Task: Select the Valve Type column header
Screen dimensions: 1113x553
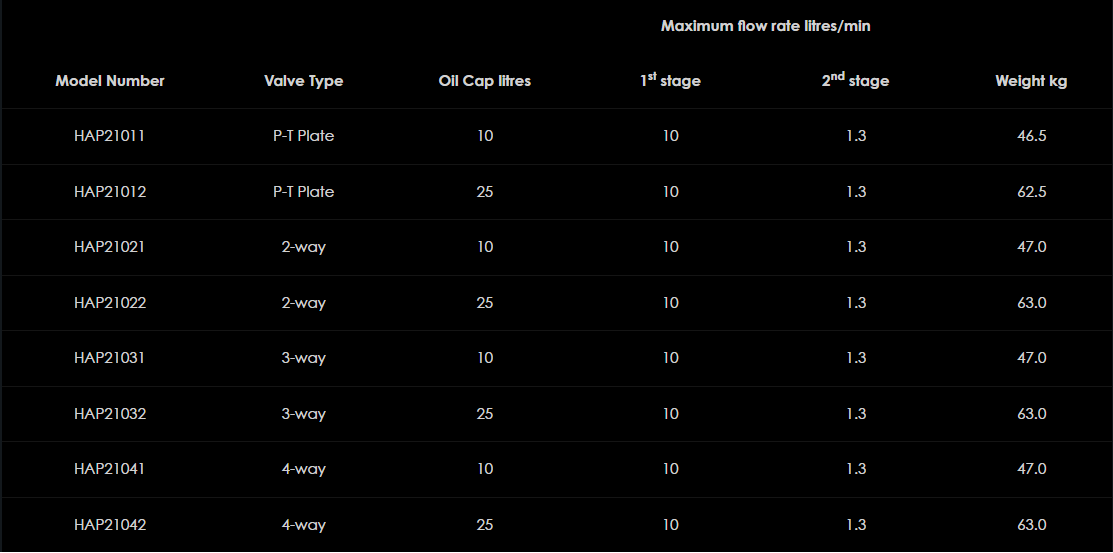Action: tap(303, 81)
